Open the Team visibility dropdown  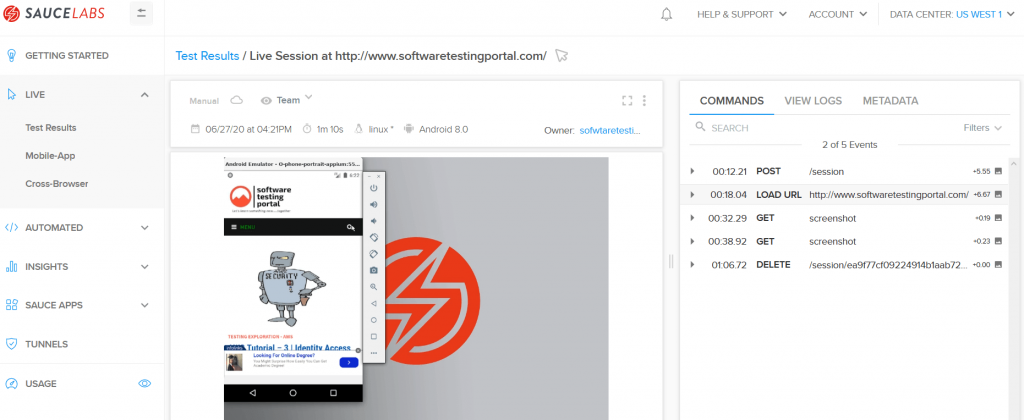coord(287,100)
